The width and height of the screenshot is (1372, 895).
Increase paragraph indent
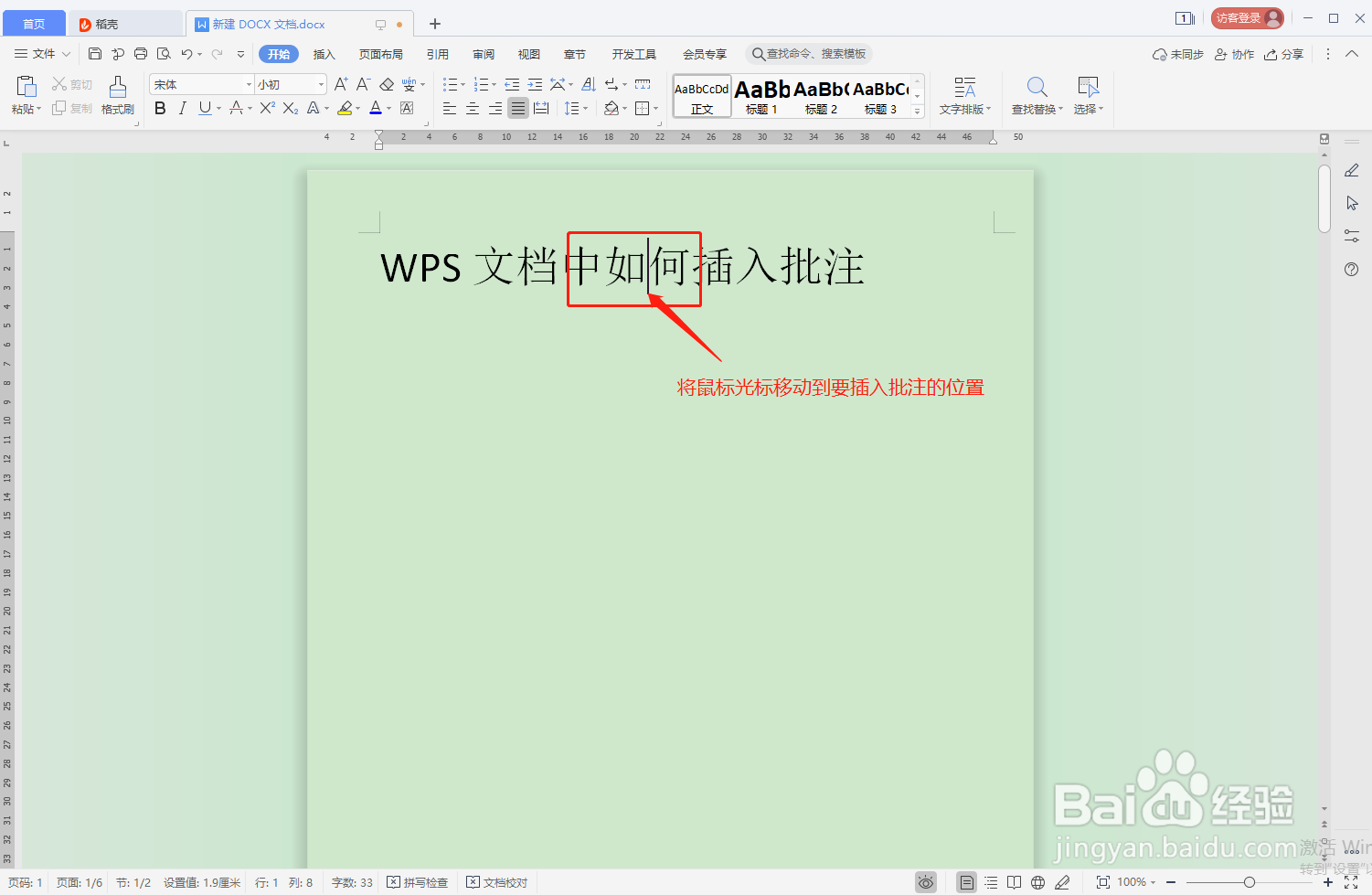pos(535,84)
